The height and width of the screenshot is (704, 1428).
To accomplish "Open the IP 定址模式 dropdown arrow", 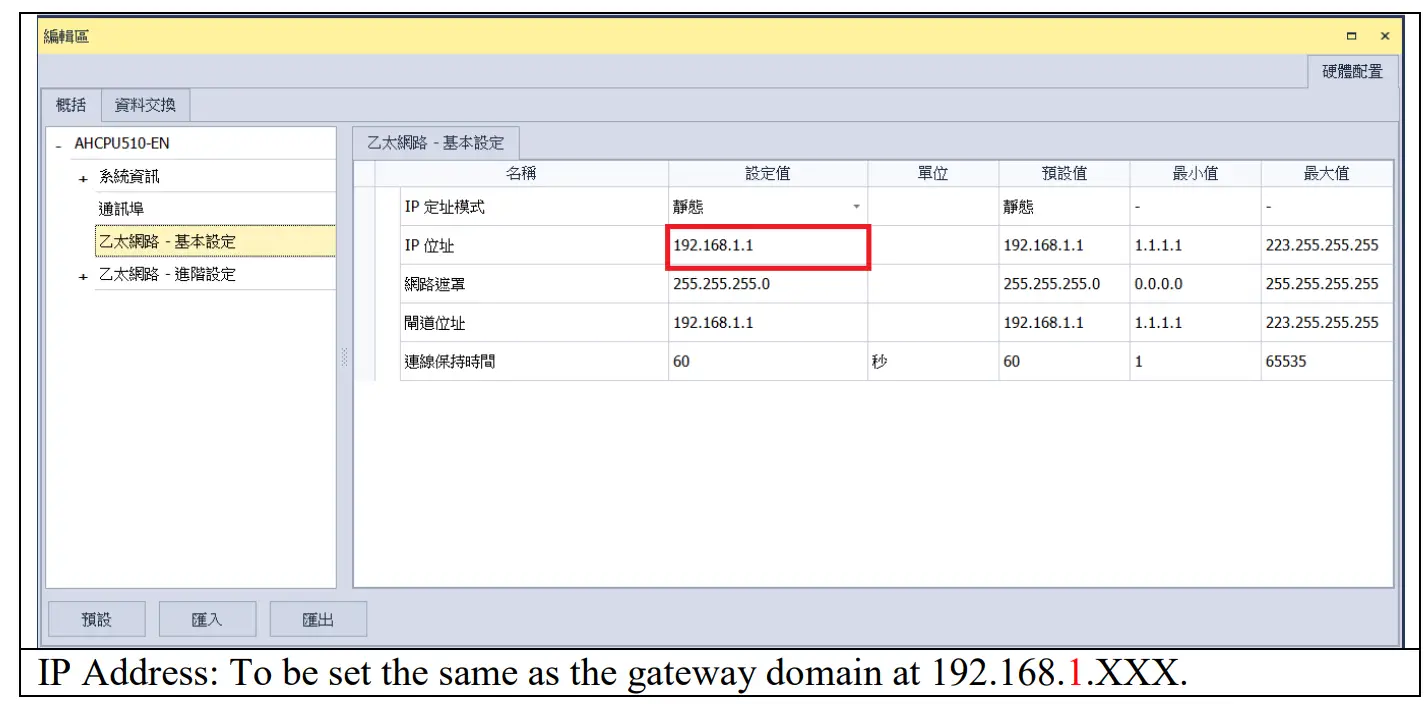I will point(856,207).
